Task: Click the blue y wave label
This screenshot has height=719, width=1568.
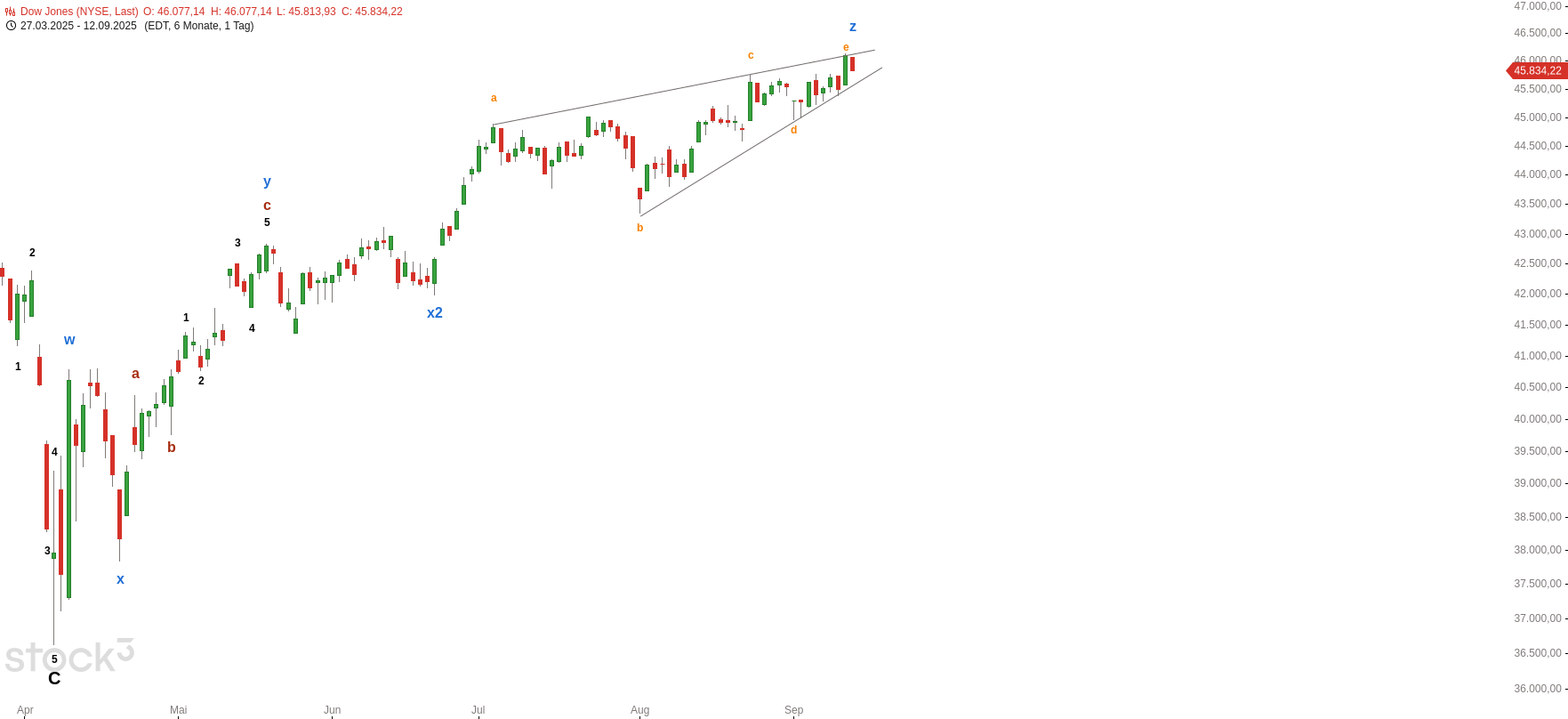Action: [267, 182]
